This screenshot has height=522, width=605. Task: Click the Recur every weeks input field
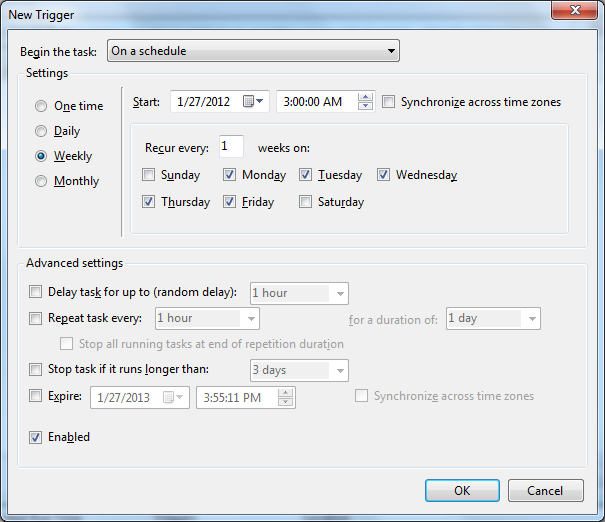230,147
